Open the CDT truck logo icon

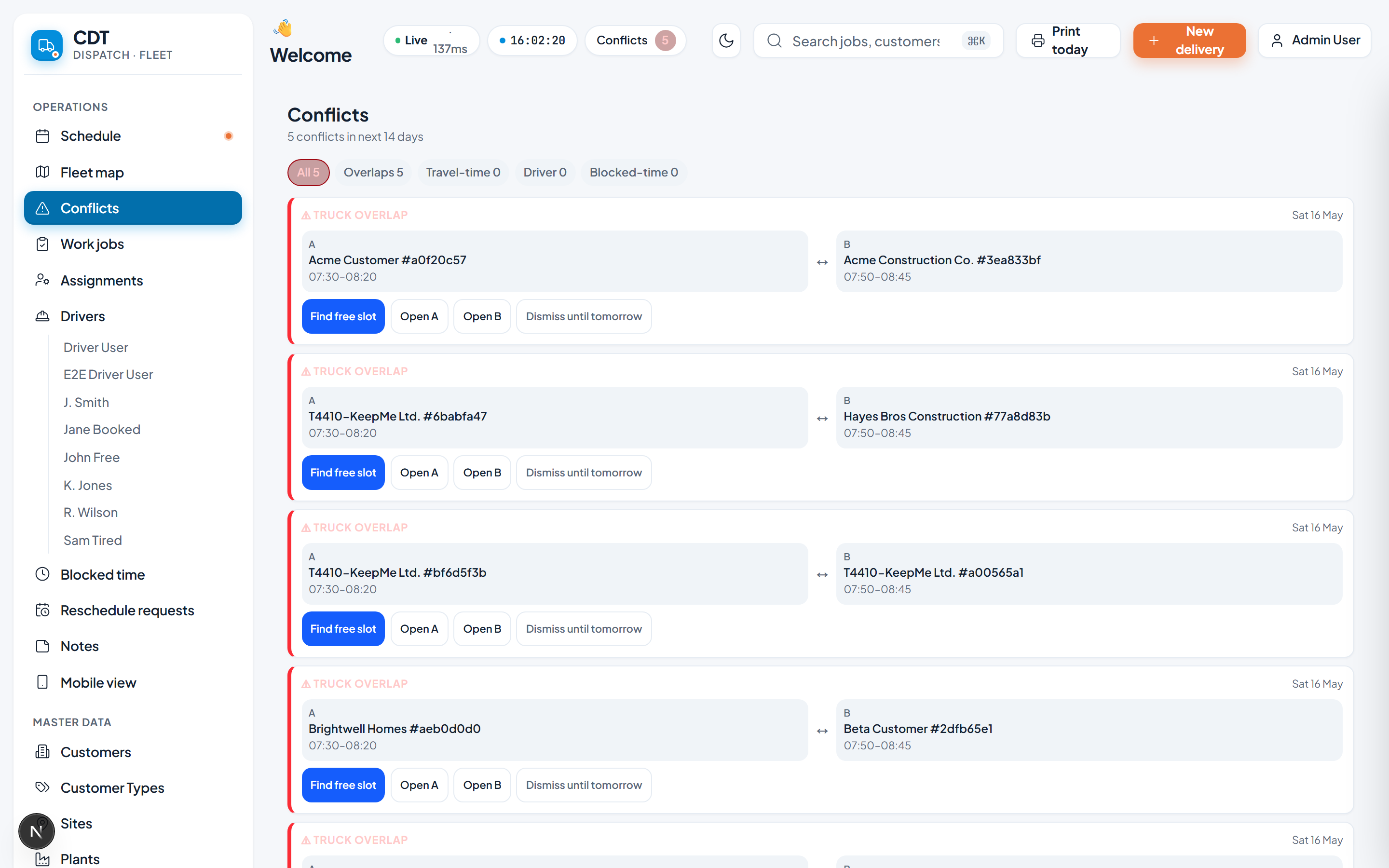click(x=46, y=45)
